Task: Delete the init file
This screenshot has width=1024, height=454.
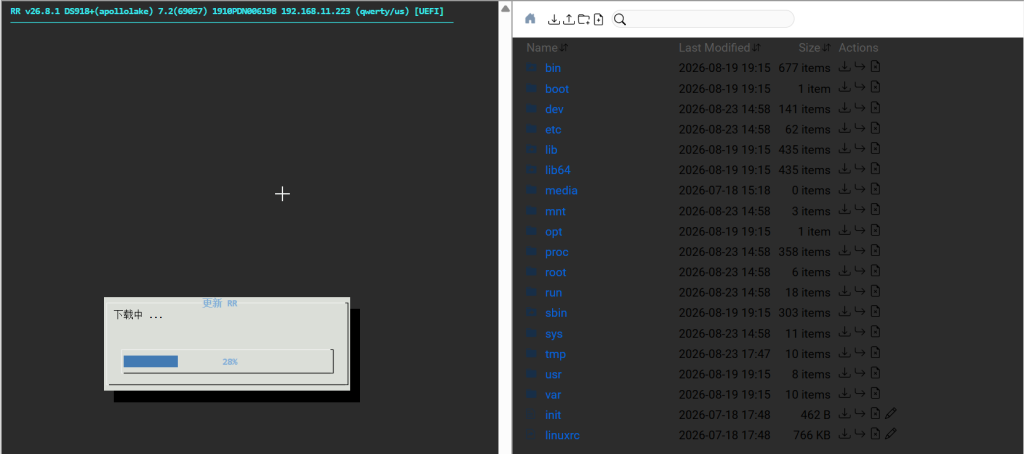Action: tap(876, 413)
